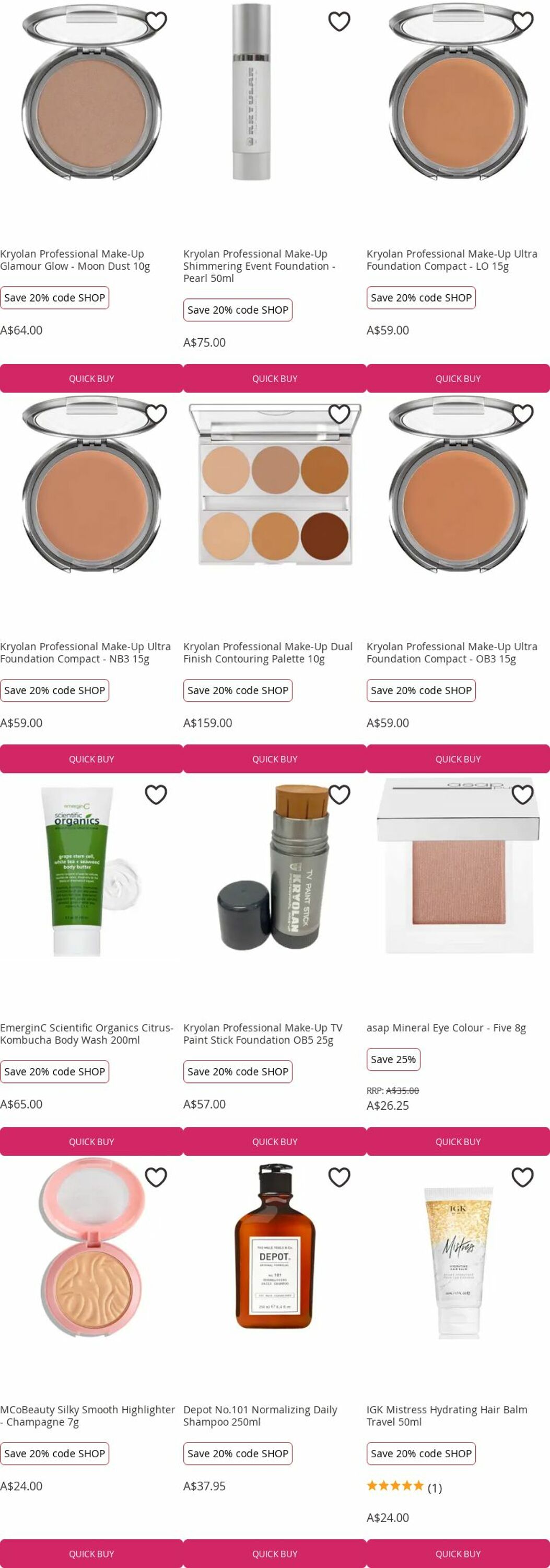Screen dimensions: 550x1568
Task: Click Save 20% code SHOP under NB3 Compact
Action: point(55,690)
